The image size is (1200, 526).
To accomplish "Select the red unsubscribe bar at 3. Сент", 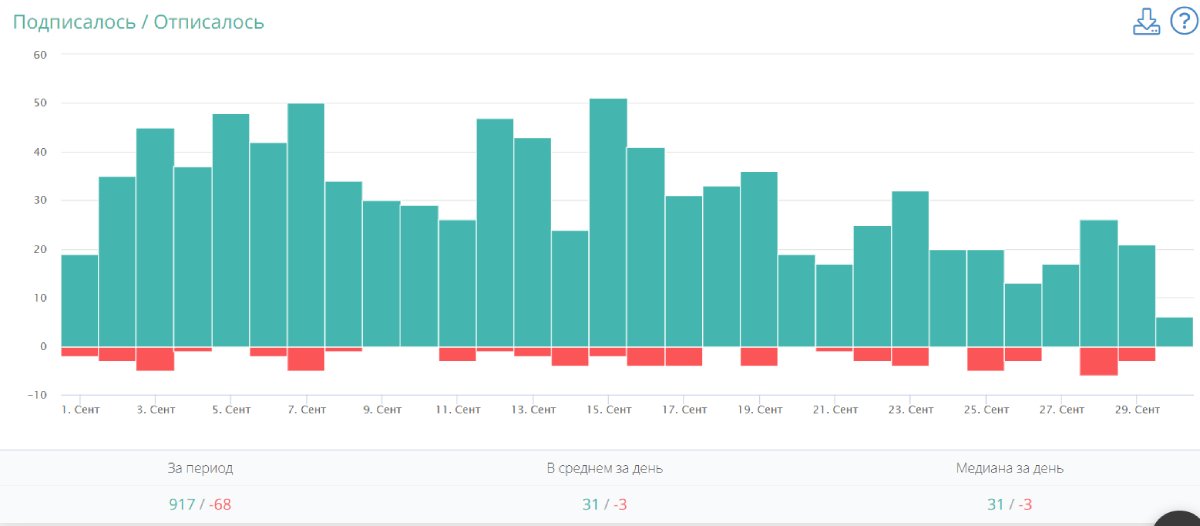I will (x=155, y=359).
